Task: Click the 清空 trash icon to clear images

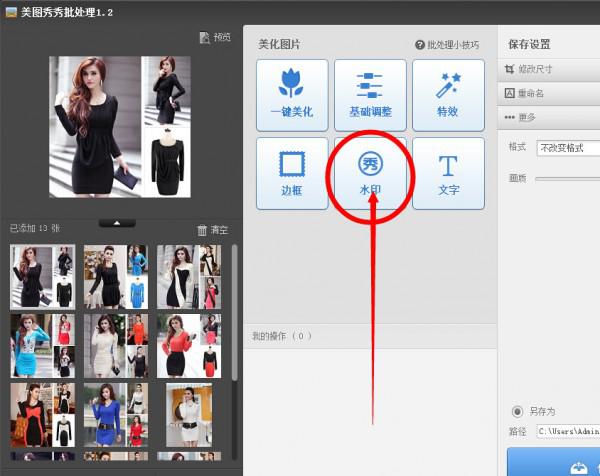Action: click(x=212, y=229)
